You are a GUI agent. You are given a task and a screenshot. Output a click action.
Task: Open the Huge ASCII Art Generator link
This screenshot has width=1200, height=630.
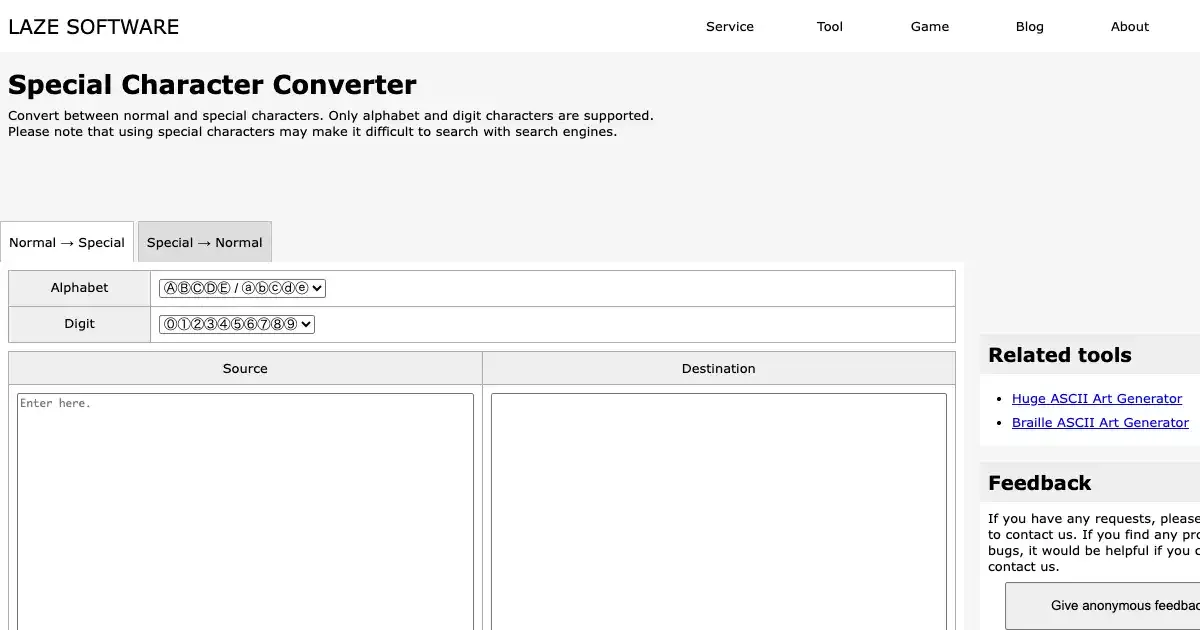click(1096, 399)
